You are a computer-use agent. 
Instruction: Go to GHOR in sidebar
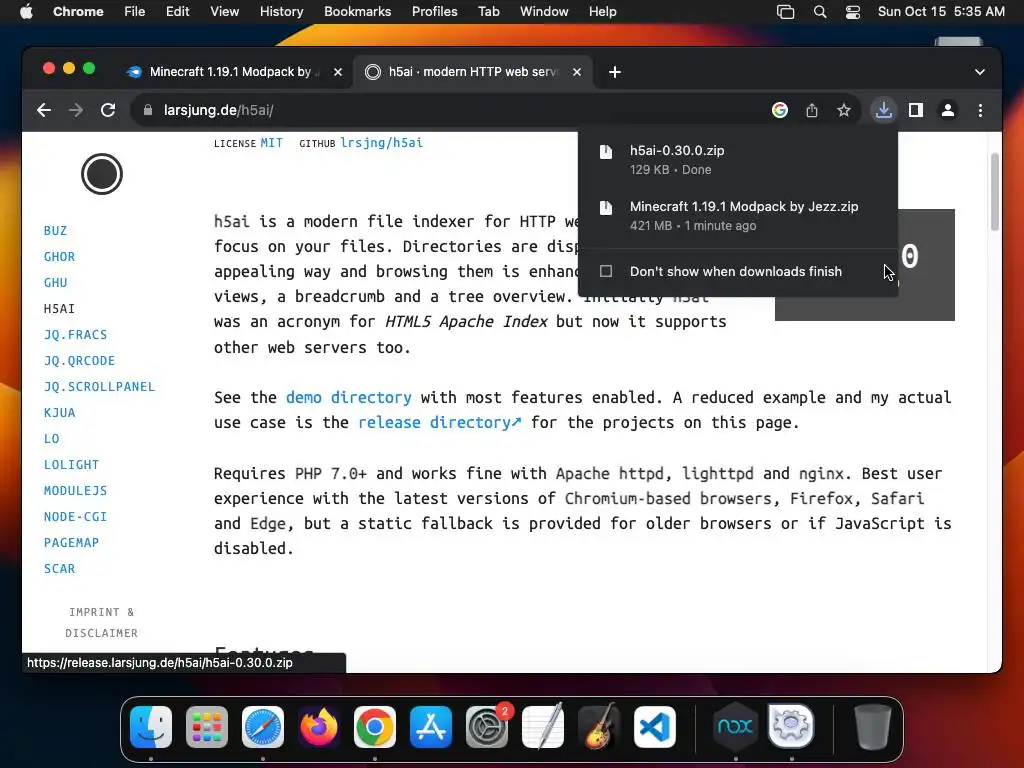59,257
